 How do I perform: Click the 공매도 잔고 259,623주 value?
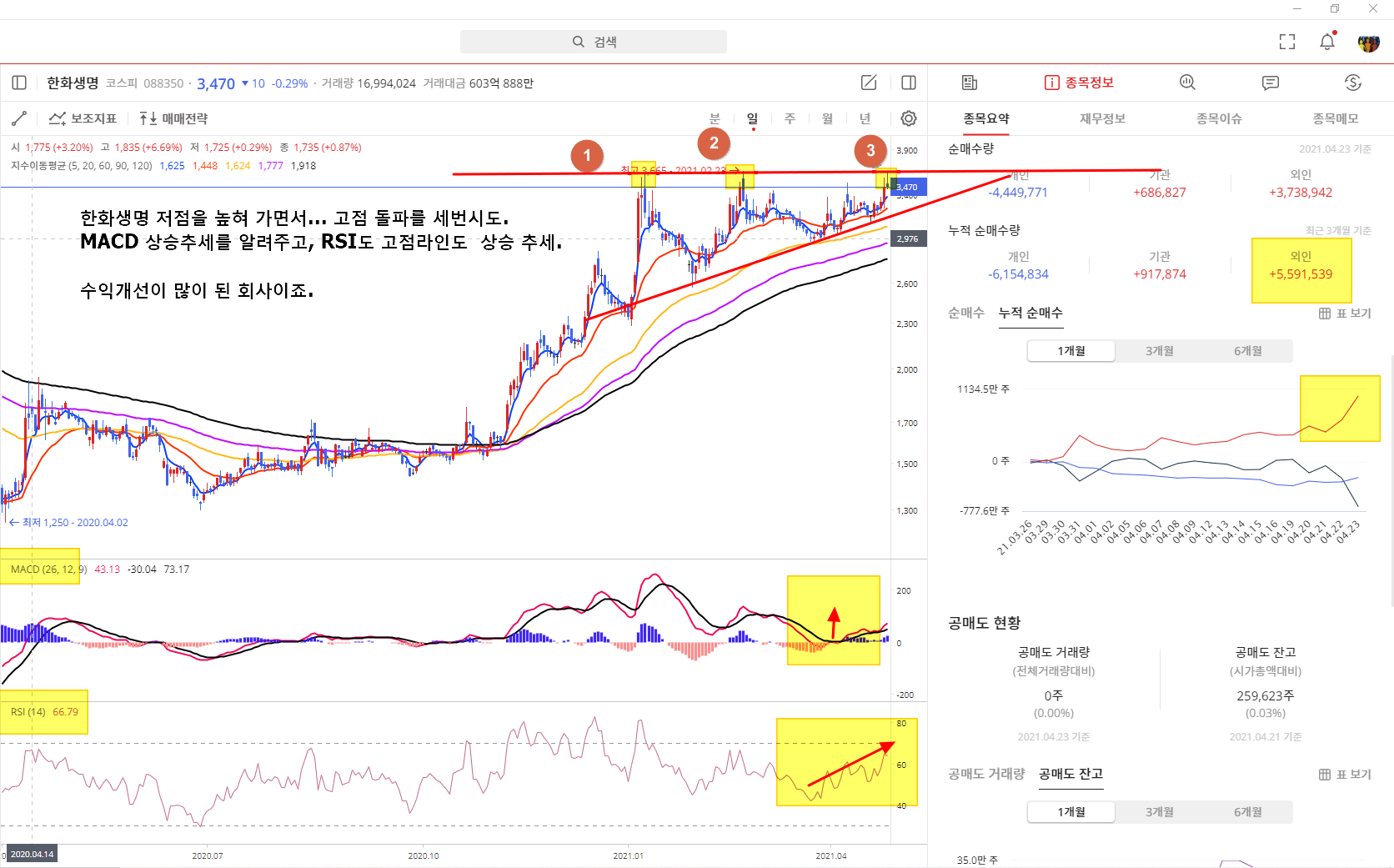(x=1265, y=695)
